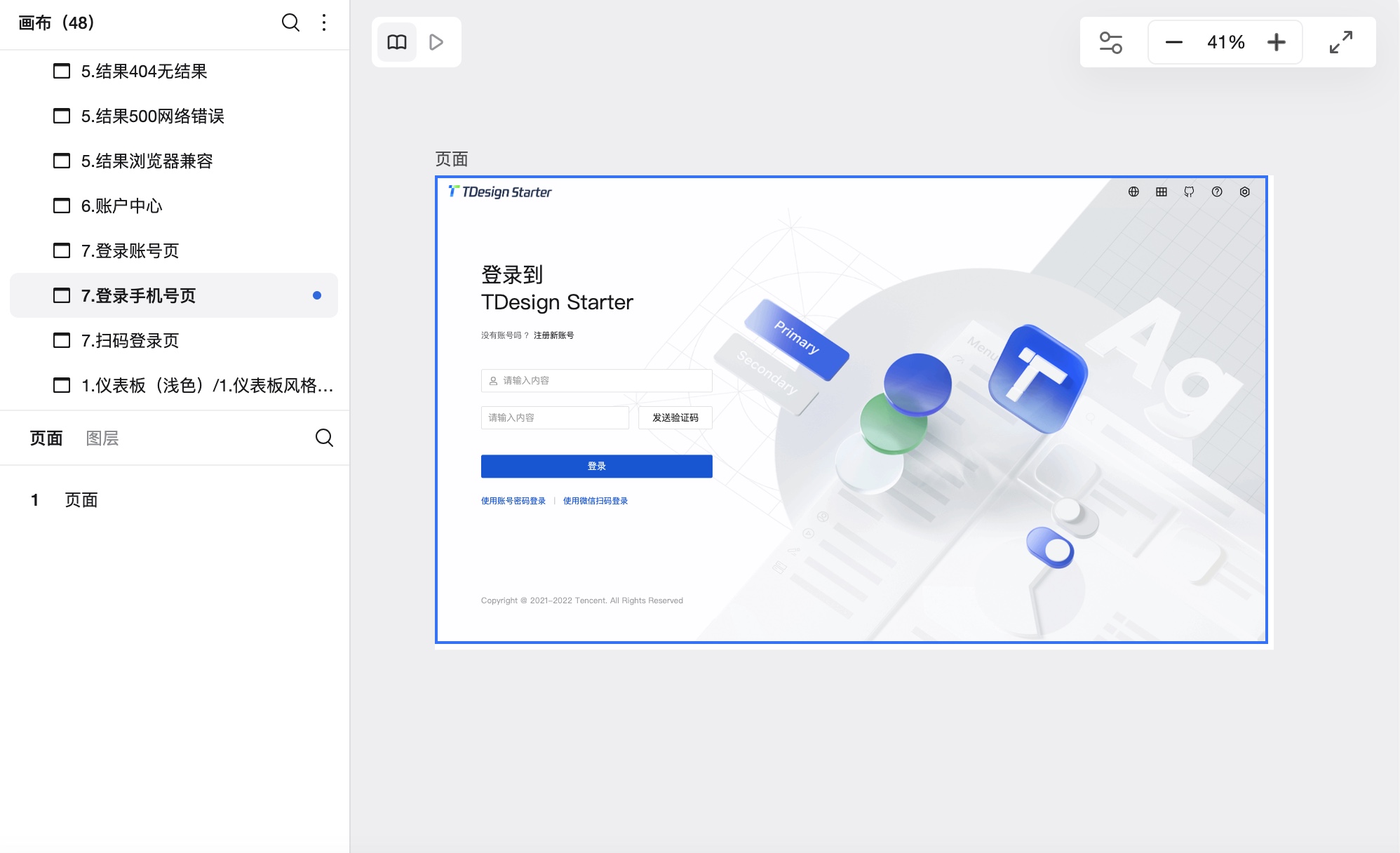Open canvas 7.登录账号页
Screen dimensions: 1400x853
(174, 250)
